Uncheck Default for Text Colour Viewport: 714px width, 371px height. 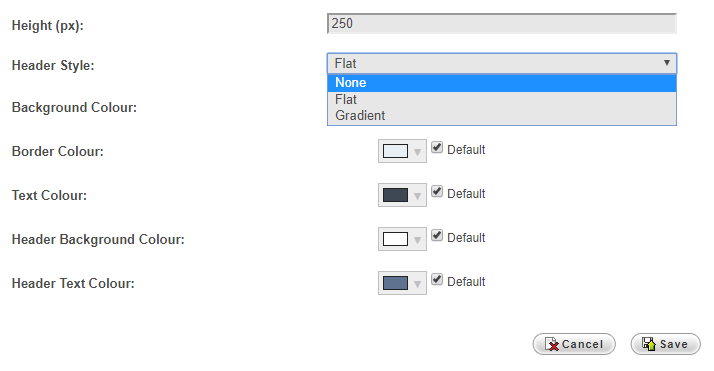[437, 192]
